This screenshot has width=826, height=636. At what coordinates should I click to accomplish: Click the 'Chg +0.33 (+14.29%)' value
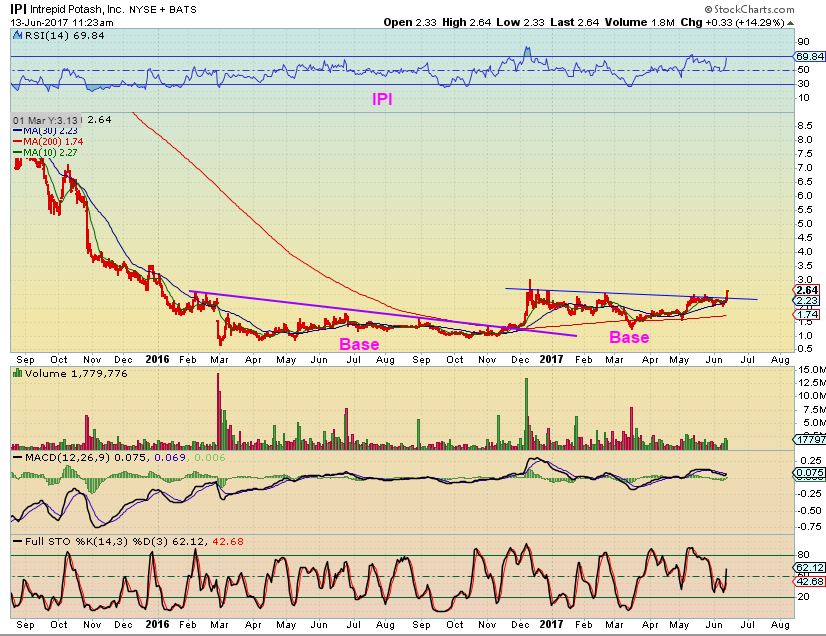(732, 22)
